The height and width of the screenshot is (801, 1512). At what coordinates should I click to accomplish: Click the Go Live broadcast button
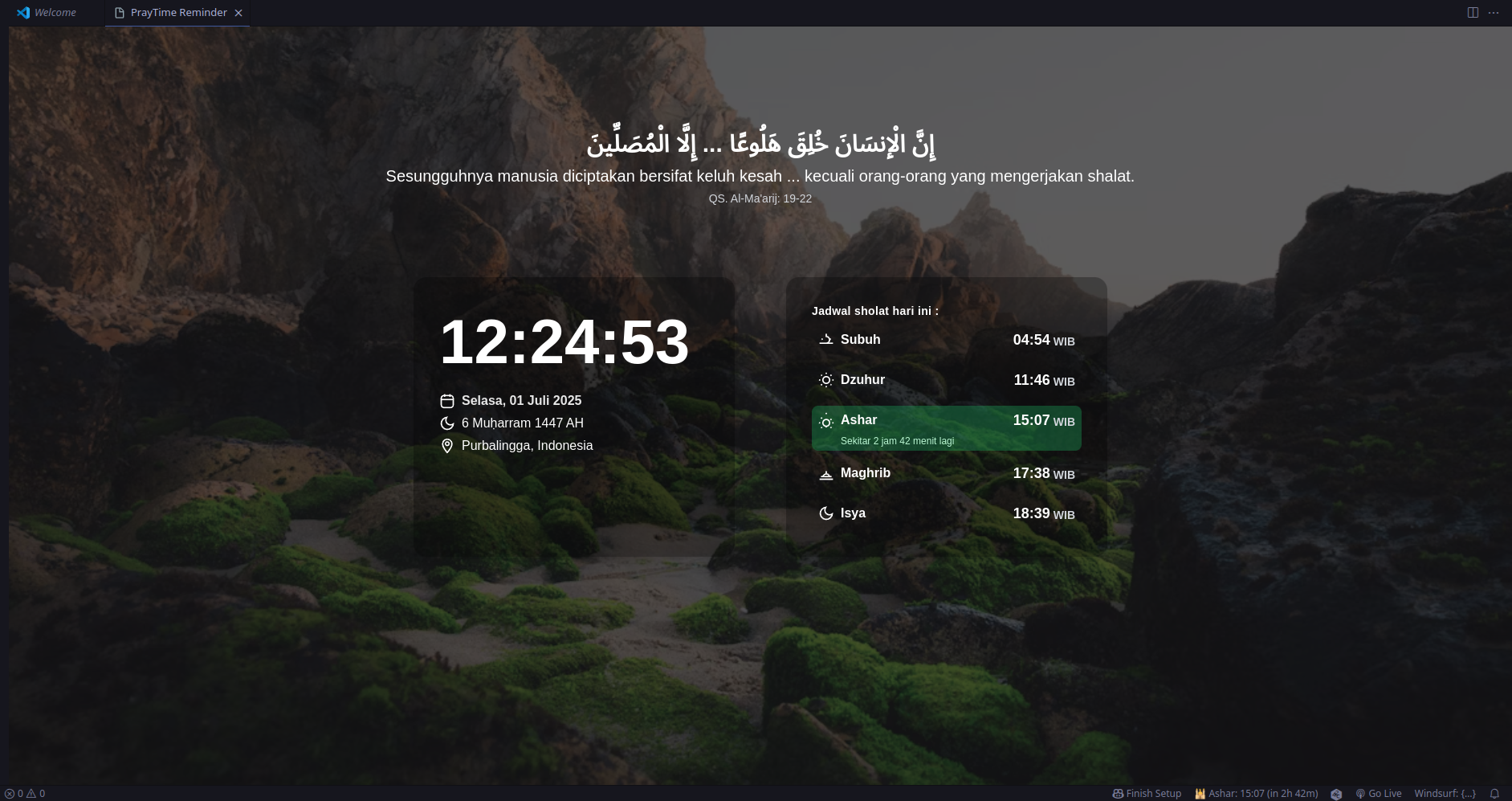point(1379,794)
